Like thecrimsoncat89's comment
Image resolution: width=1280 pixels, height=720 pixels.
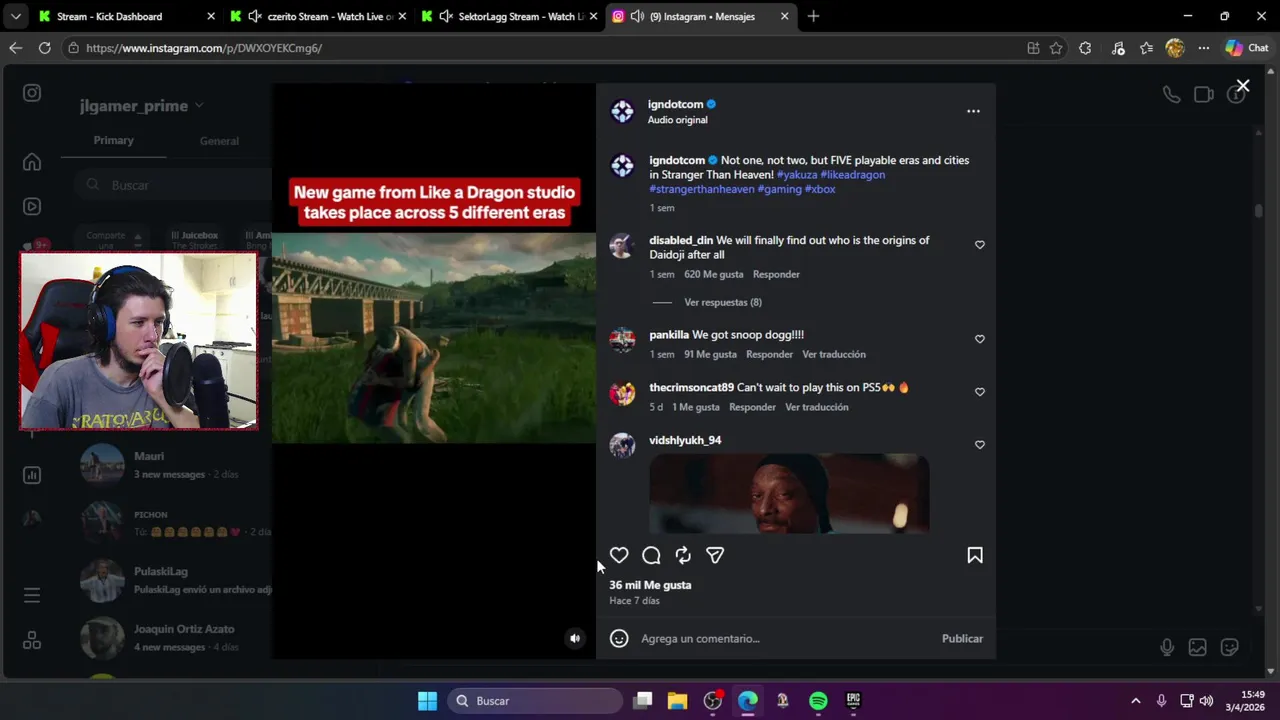pyautogui.click(x=980, y=392)
